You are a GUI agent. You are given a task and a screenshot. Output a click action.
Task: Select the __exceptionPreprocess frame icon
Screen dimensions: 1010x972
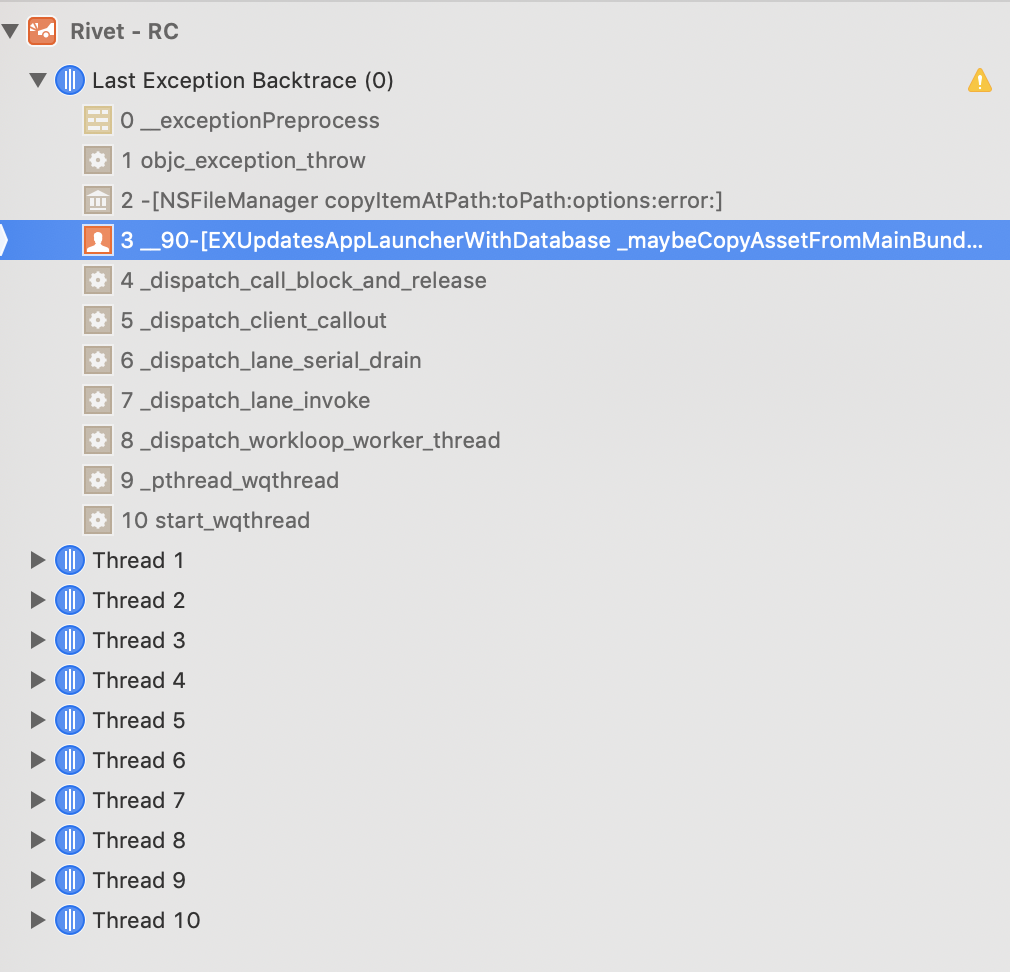[97, 120]
